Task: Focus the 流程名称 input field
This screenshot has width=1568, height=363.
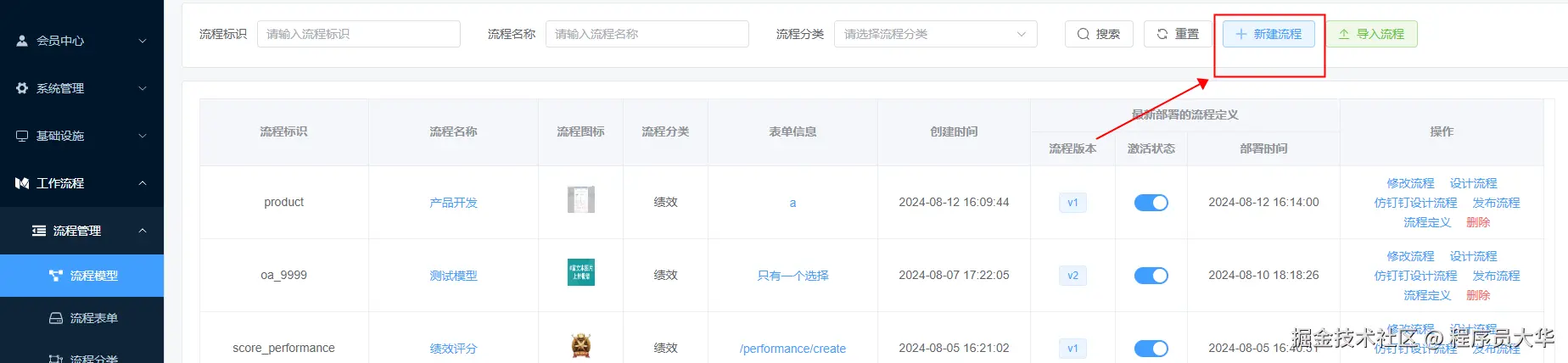Action: (647, 34)
